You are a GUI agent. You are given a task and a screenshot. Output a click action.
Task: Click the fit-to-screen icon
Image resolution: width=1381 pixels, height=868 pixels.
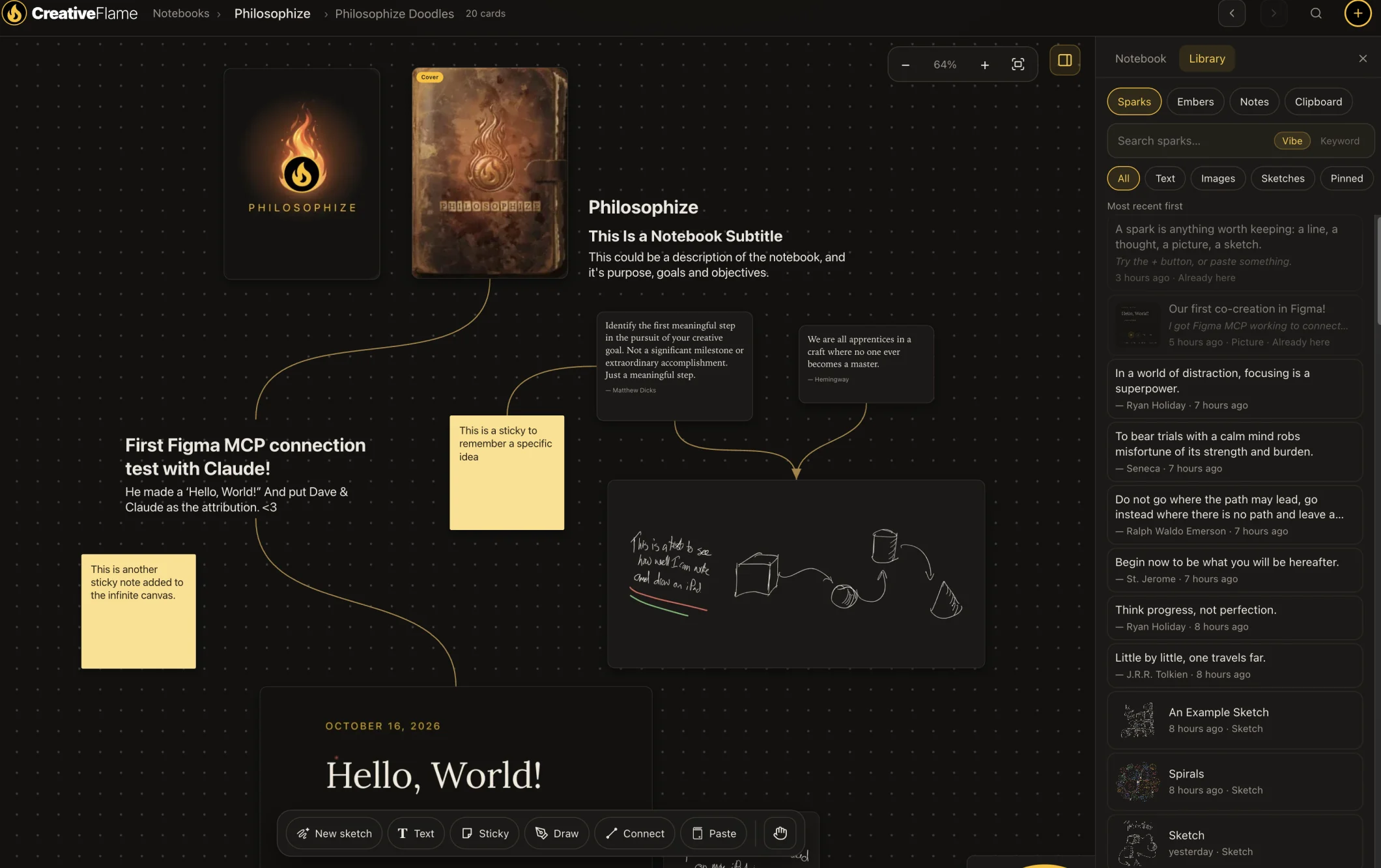pos(1018,64)
